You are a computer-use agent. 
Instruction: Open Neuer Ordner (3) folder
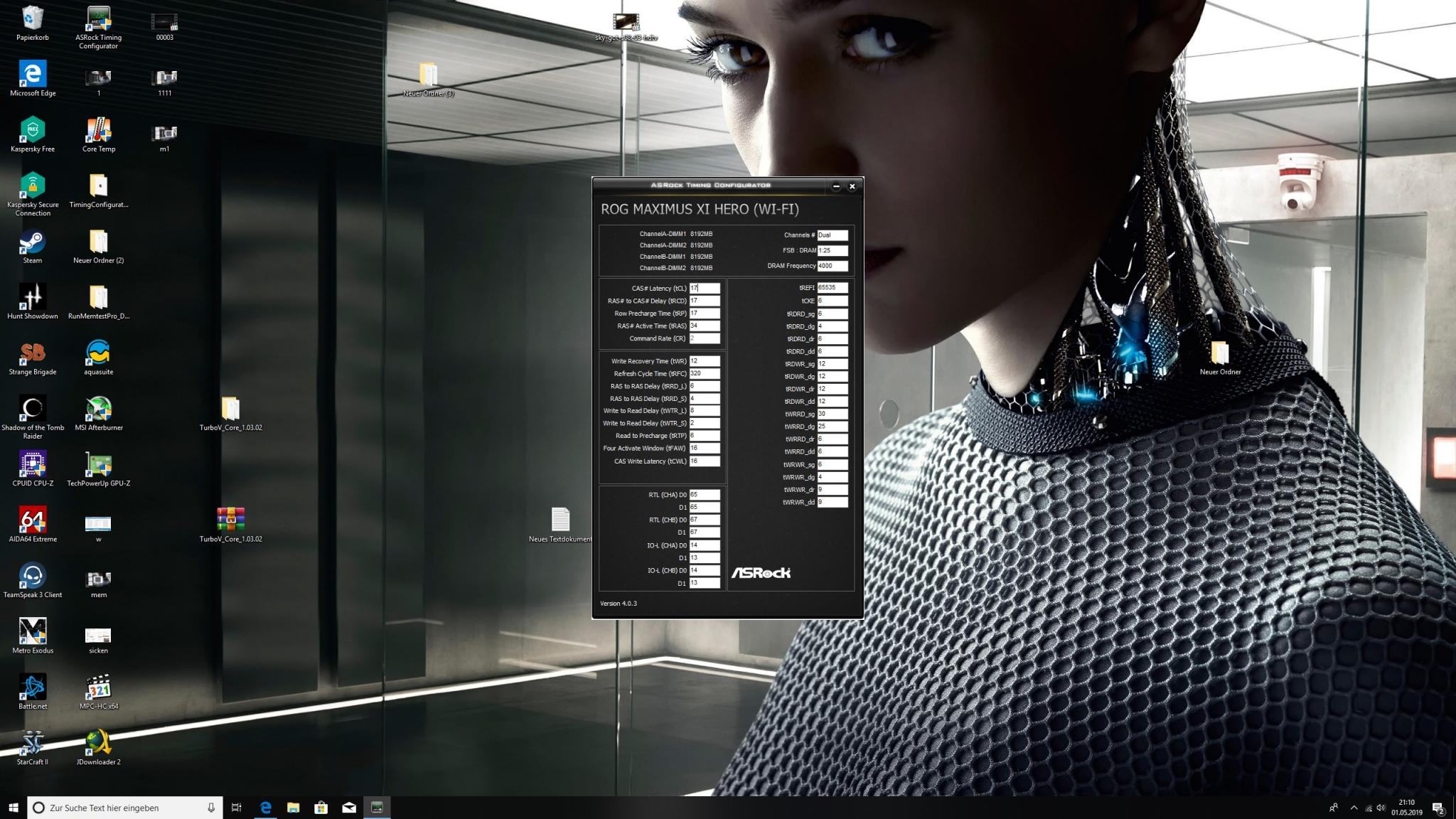coord(428,80)
